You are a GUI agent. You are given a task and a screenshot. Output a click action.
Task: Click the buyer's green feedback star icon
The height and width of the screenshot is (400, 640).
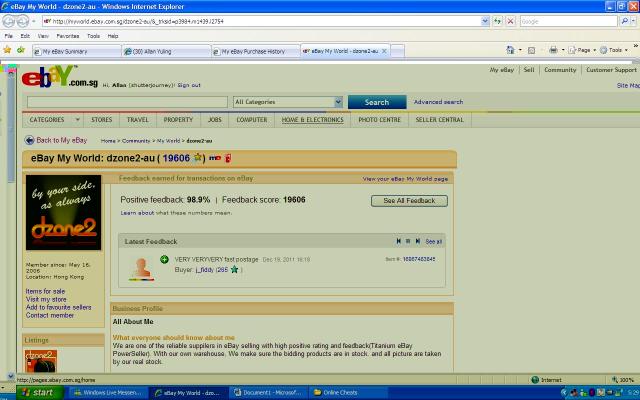click(235, 269)
